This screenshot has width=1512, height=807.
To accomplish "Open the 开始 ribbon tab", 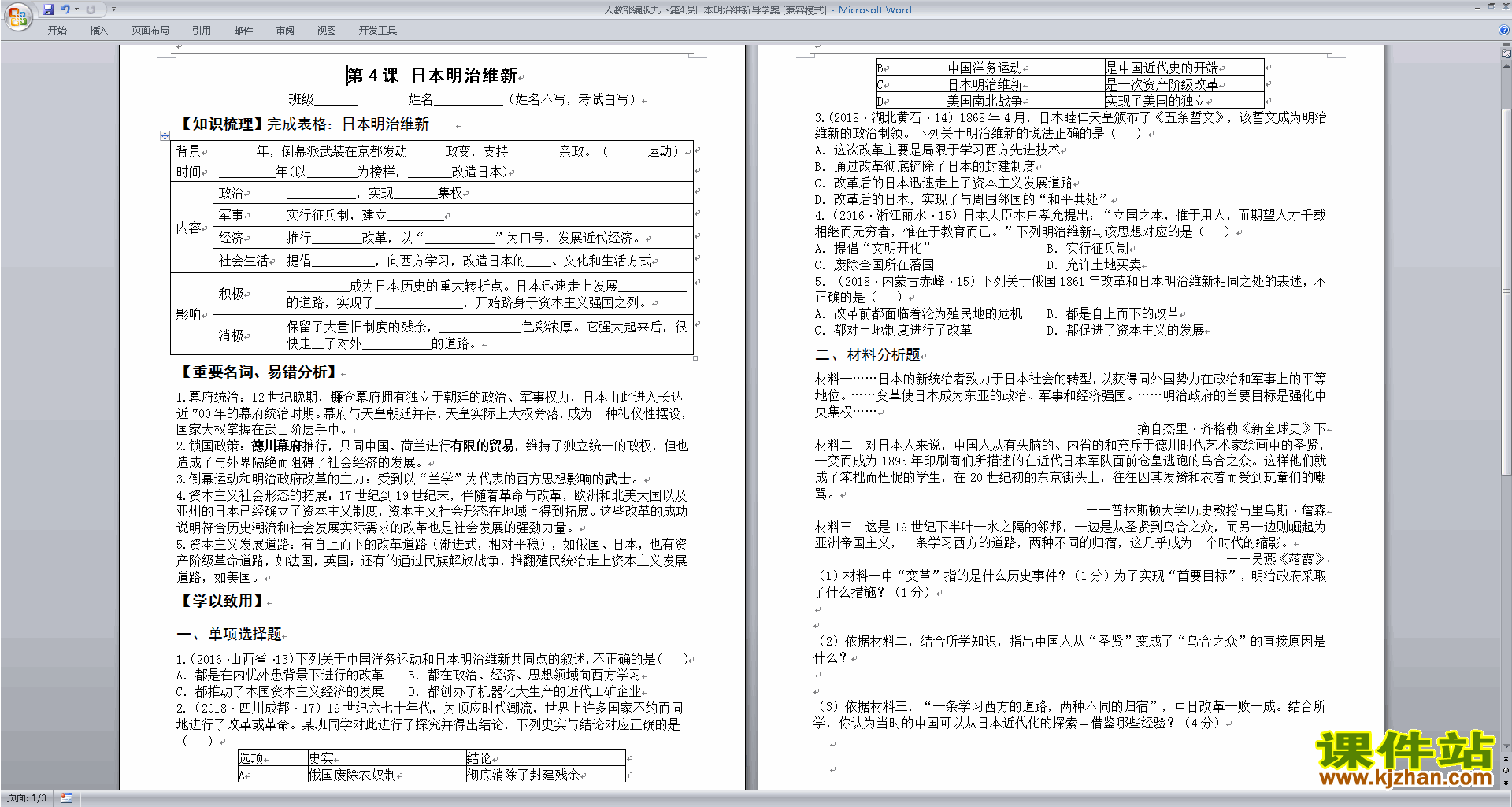I will [x=57, y=30].
